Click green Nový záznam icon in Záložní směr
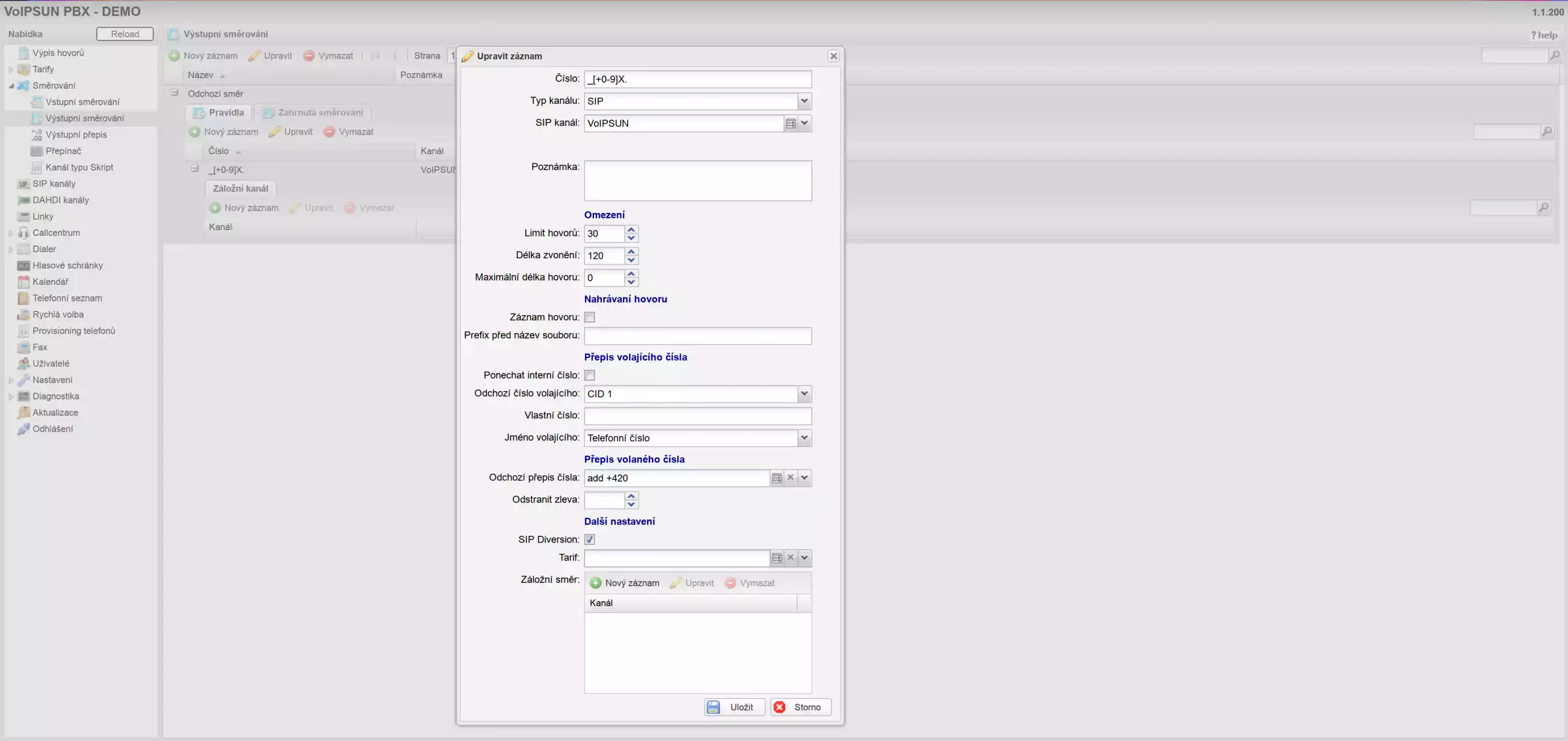Screen dimensions: 1568x741 tap(595, 583)
